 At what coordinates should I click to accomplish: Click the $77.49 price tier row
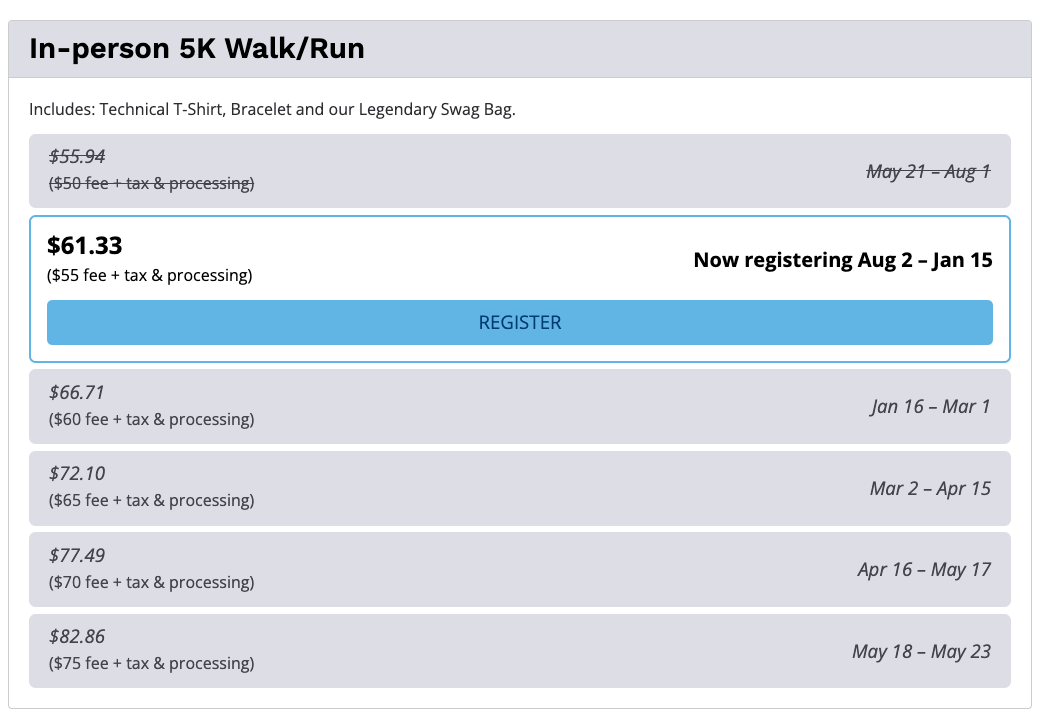point(519,570)
